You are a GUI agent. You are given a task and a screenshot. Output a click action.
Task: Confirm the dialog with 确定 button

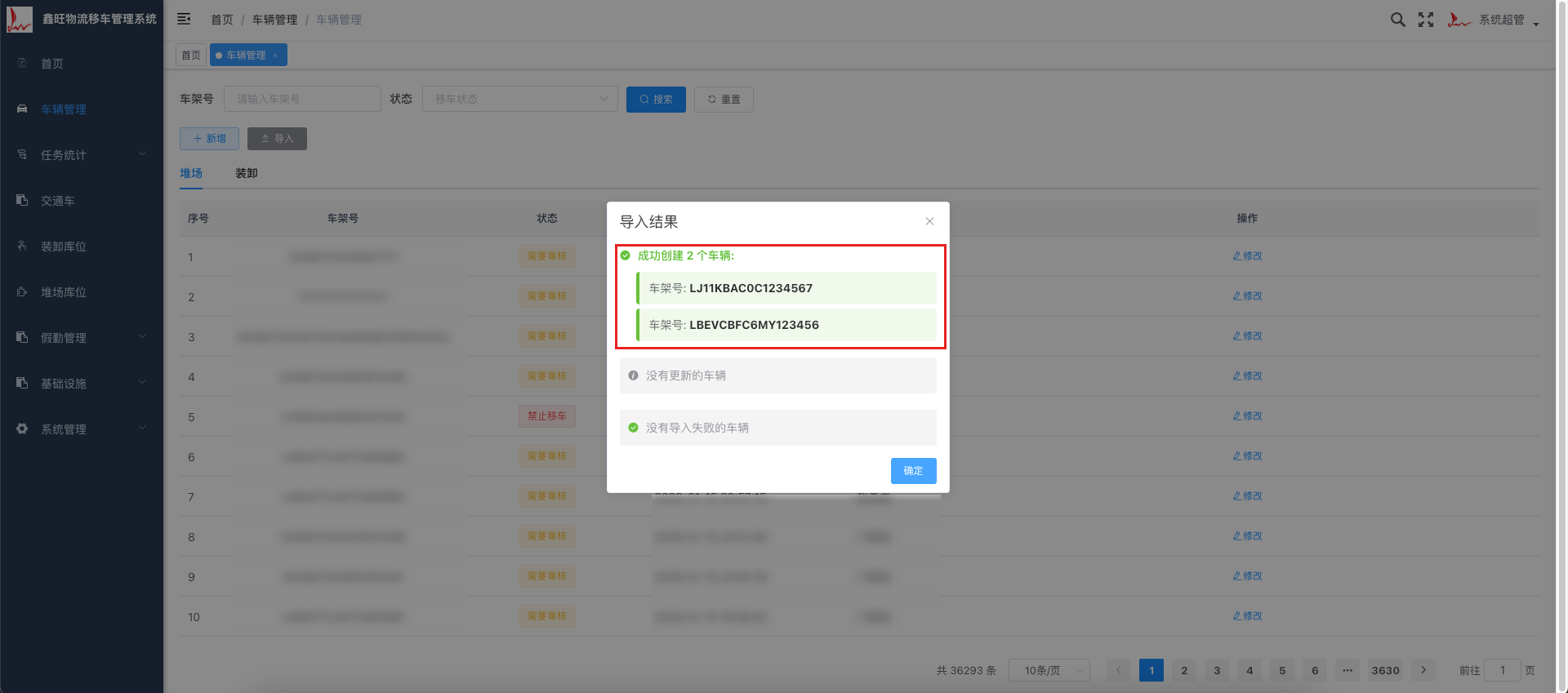point(913,471)
